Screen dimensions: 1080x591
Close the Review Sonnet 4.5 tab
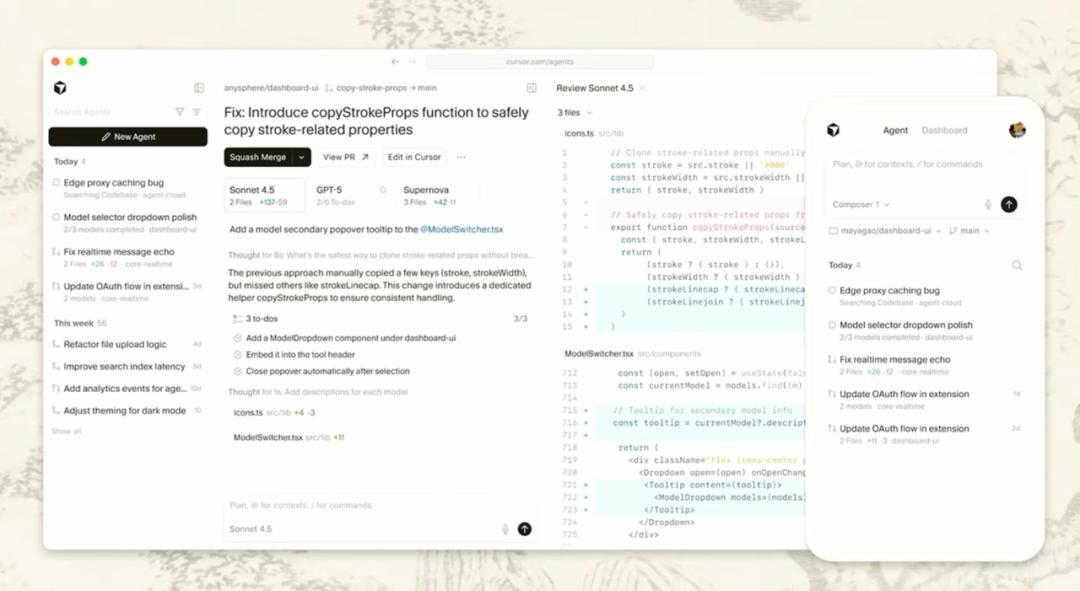pyautogui.click(x=642, y=88)
